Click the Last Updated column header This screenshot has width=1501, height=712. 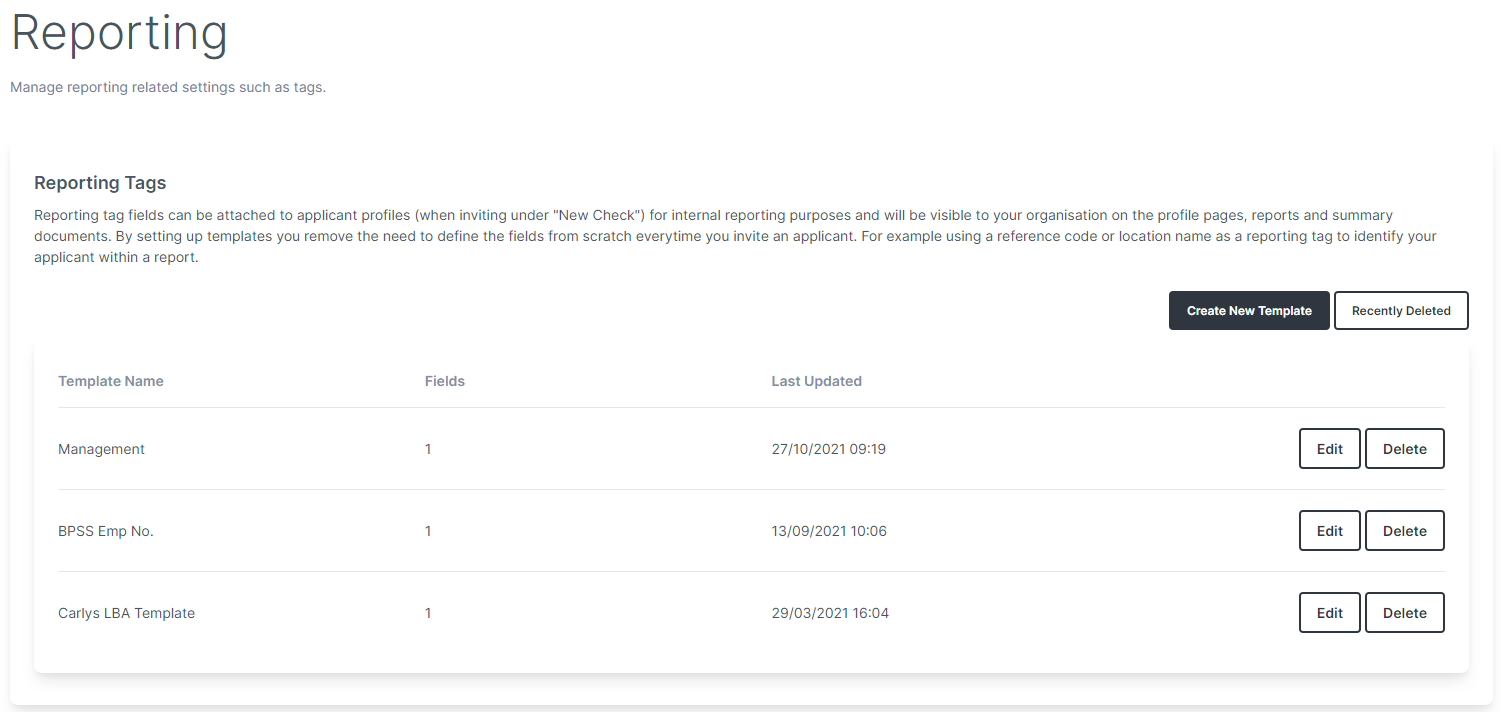pos(816,381)
